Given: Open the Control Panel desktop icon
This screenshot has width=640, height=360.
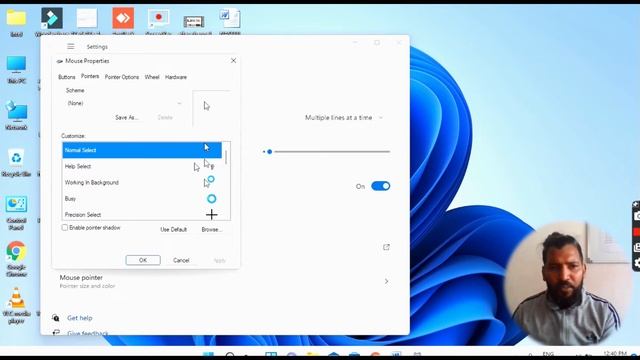Looking at the screenshot, I should (x=16, y=213).
